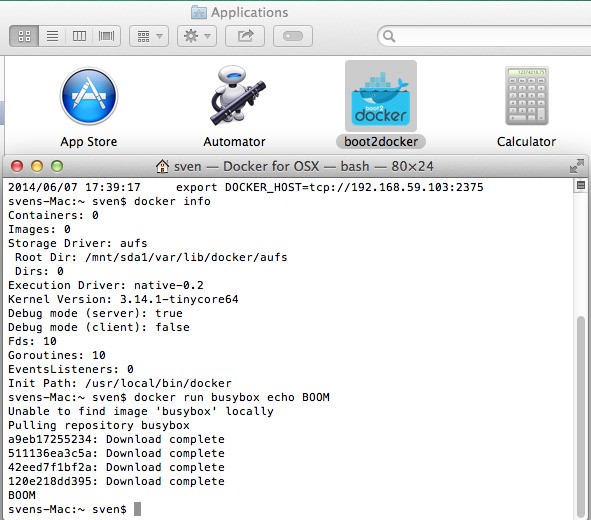Viewport: 591px width, 520px height.
Task: Select the App Store application icon
Action: point(89,96)
